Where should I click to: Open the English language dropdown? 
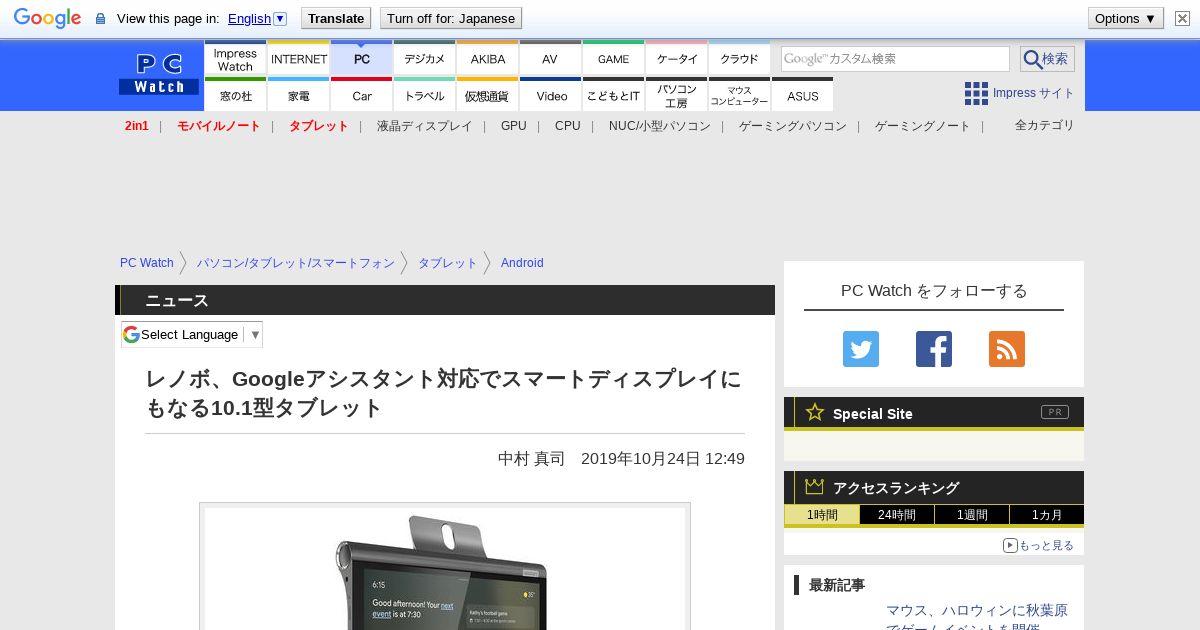[x=257, y=18]
